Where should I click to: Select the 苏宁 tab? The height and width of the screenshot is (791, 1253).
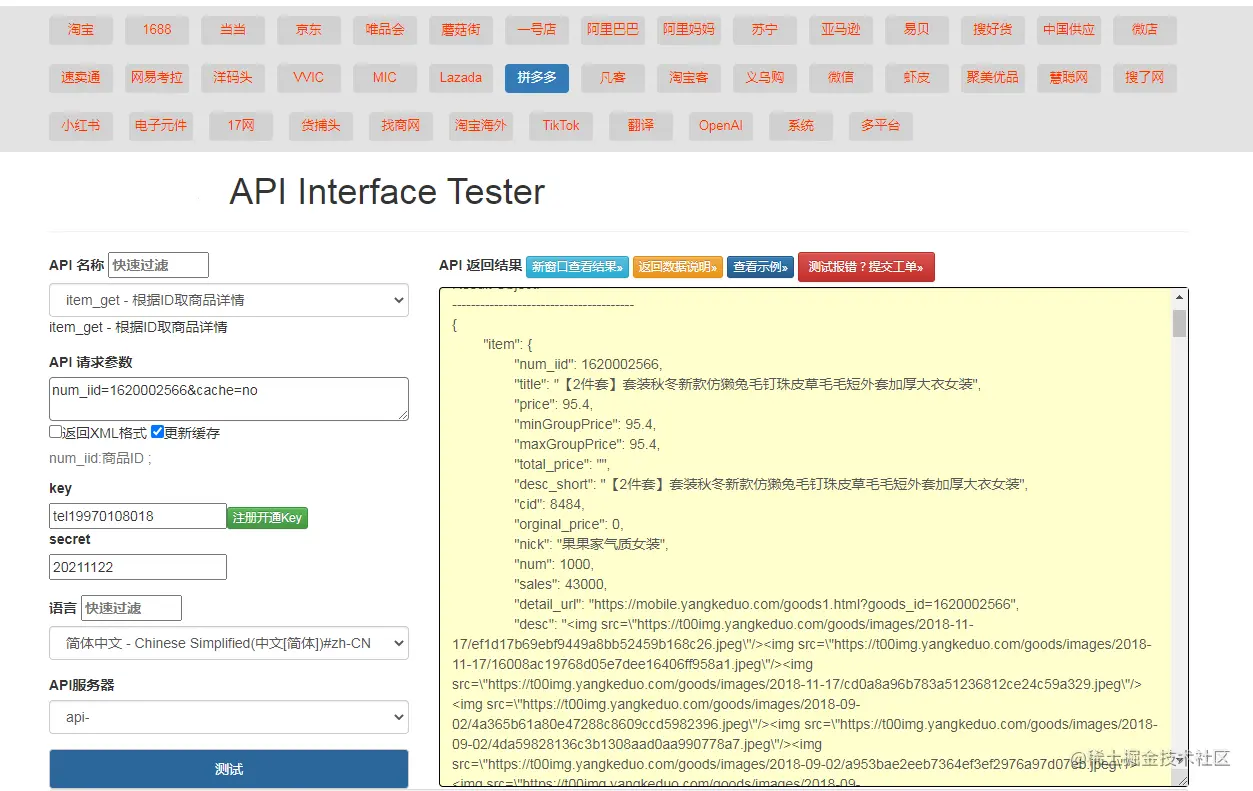[765, 30]
